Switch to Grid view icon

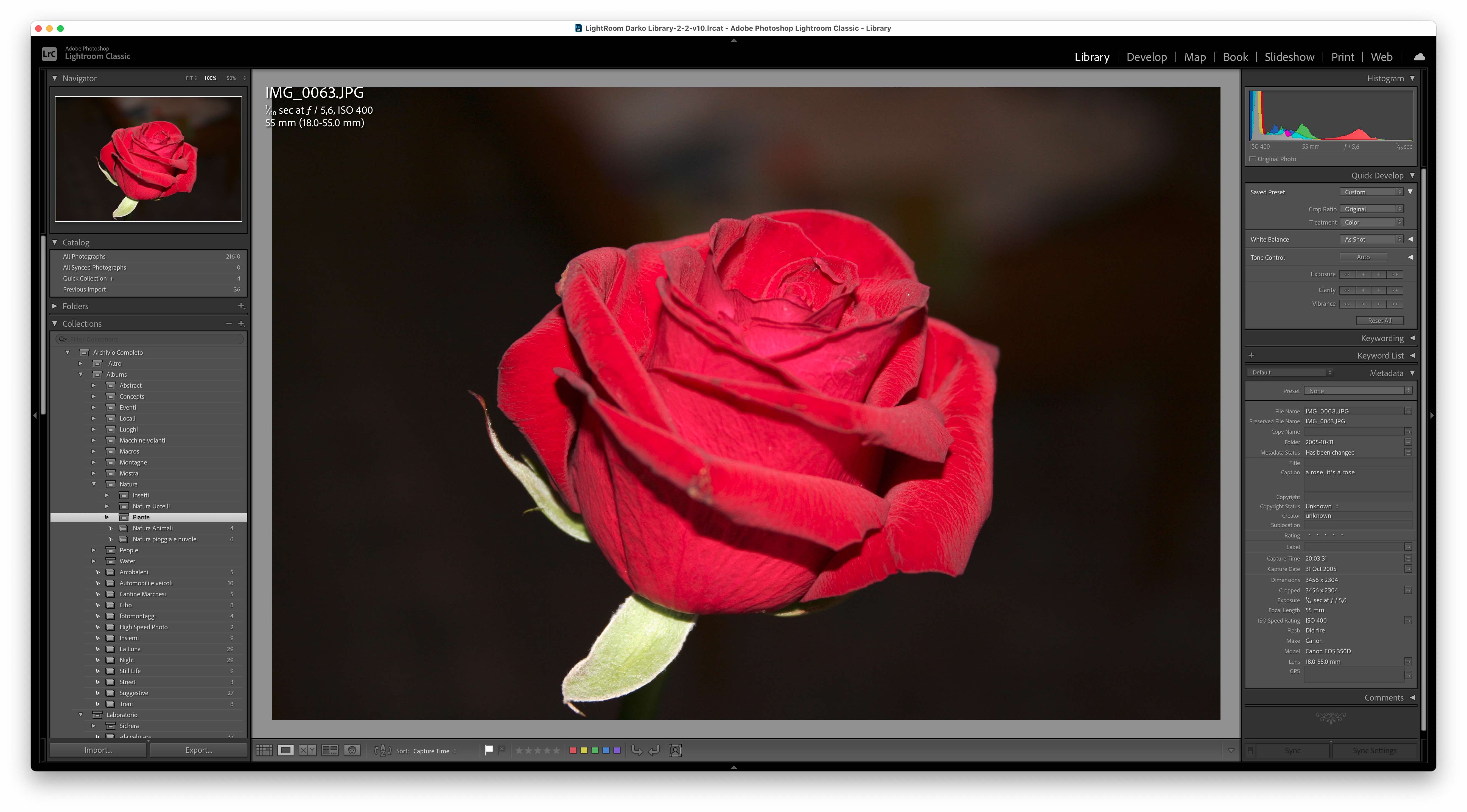(264, 751)
